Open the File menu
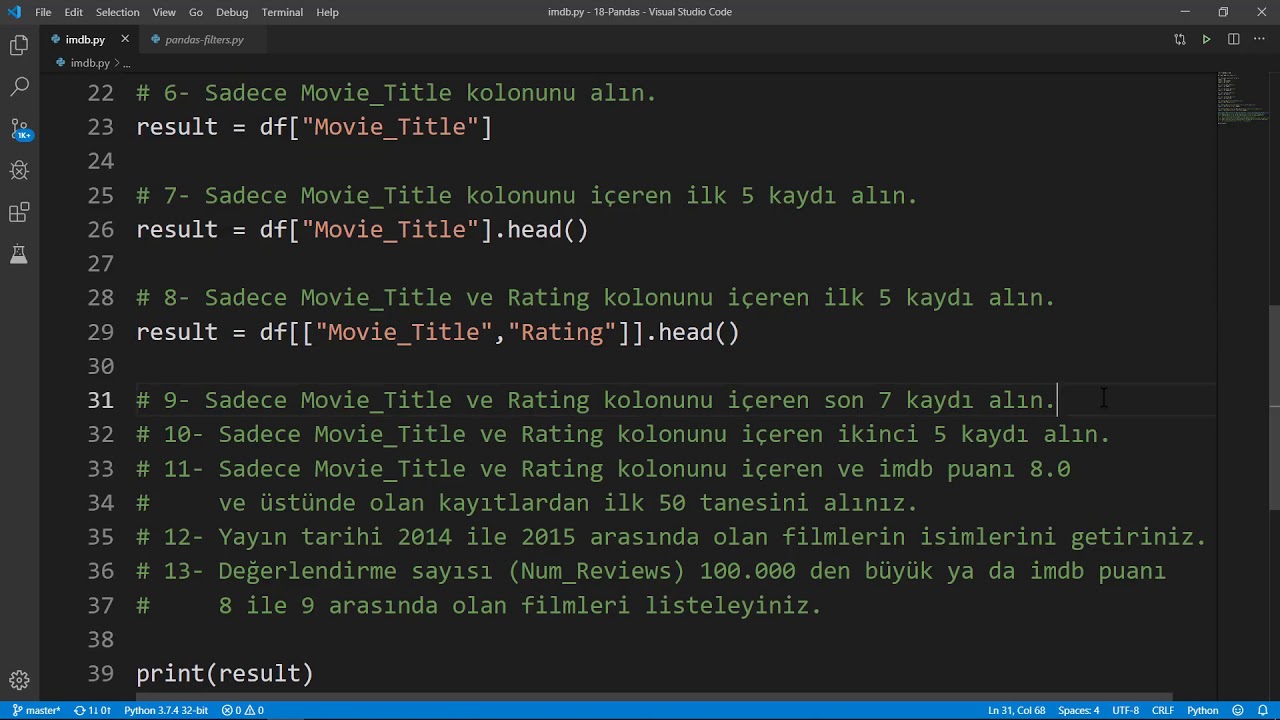The image size is (1280, 720). pyautogui.click(x=43, y=12)
